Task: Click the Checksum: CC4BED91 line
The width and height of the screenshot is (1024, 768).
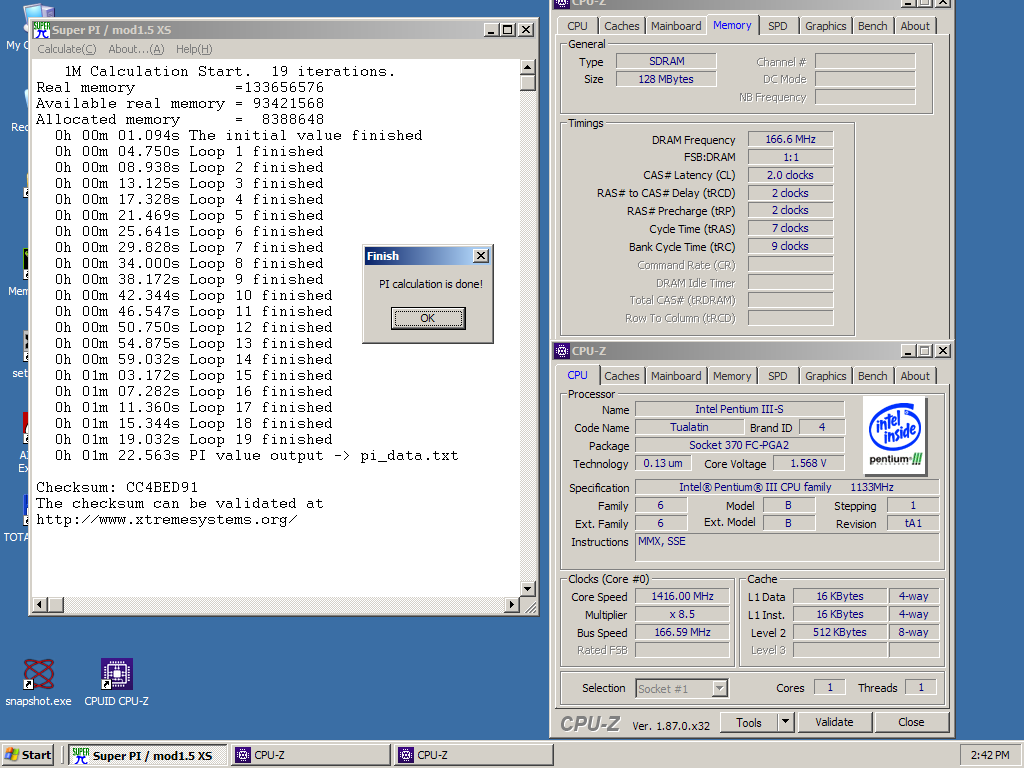Action: [x=117, y=487]
